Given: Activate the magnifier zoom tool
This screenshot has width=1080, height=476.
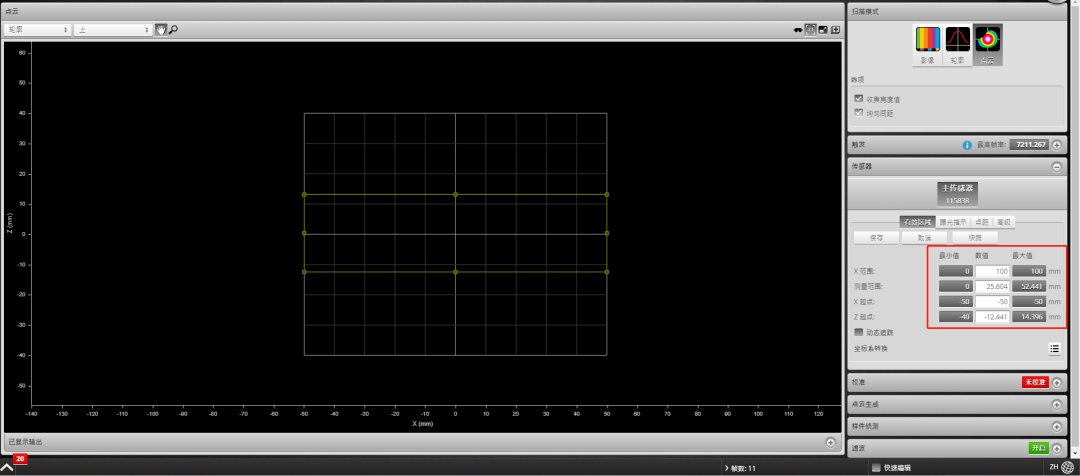Looking at the screenshot, I should (x=174, y=30).
